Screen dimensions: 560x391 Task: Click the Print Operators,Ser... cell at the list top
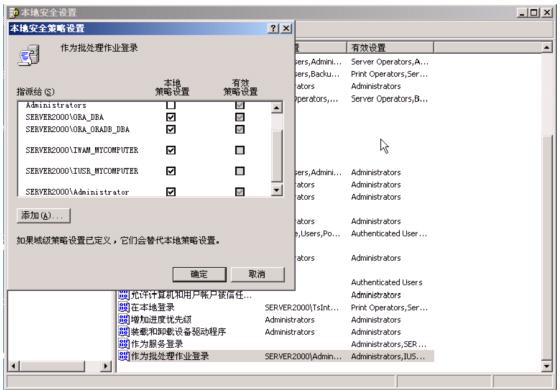pos(389,74)
